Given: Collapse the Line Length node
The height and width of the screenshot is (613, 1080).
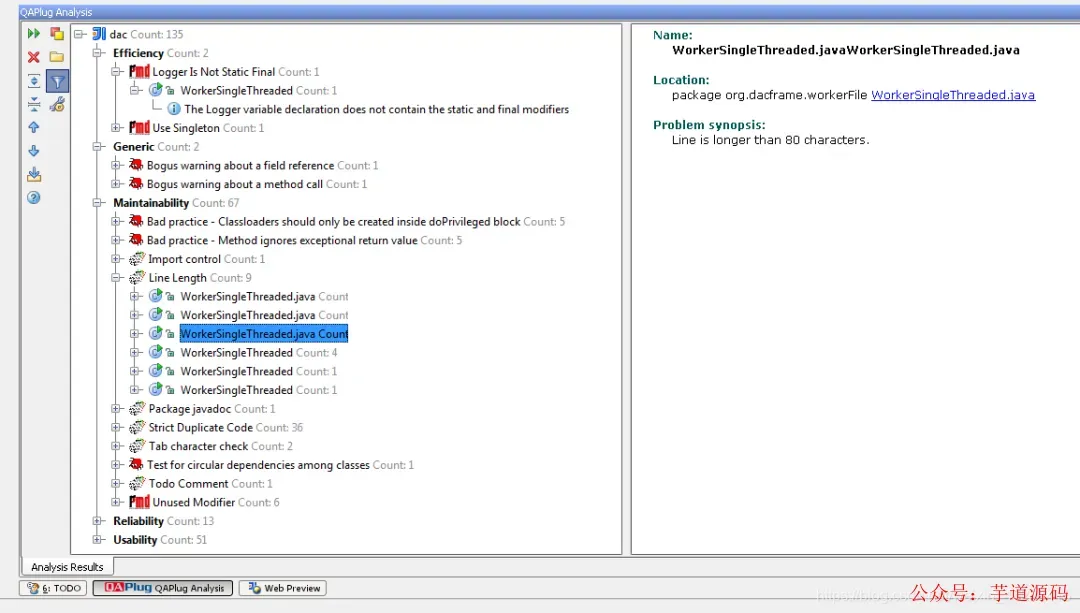Looking at the screenshot, I should pyautogui.click(x=116, y=278).
